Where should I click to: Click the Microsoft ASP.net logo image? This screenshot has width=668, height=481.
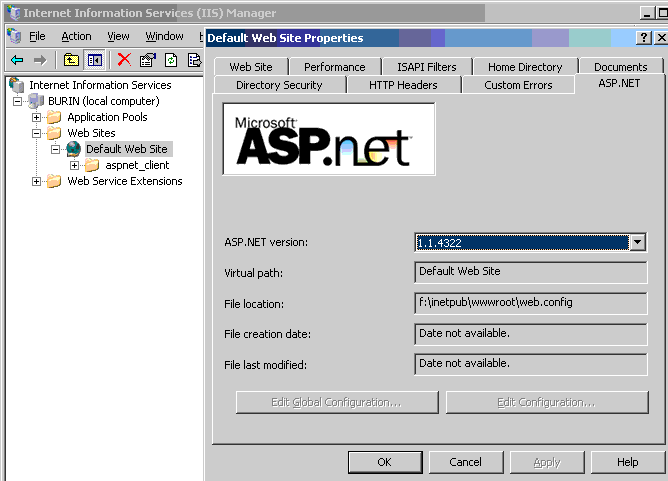pyautogui.click(x=329, y=139)
